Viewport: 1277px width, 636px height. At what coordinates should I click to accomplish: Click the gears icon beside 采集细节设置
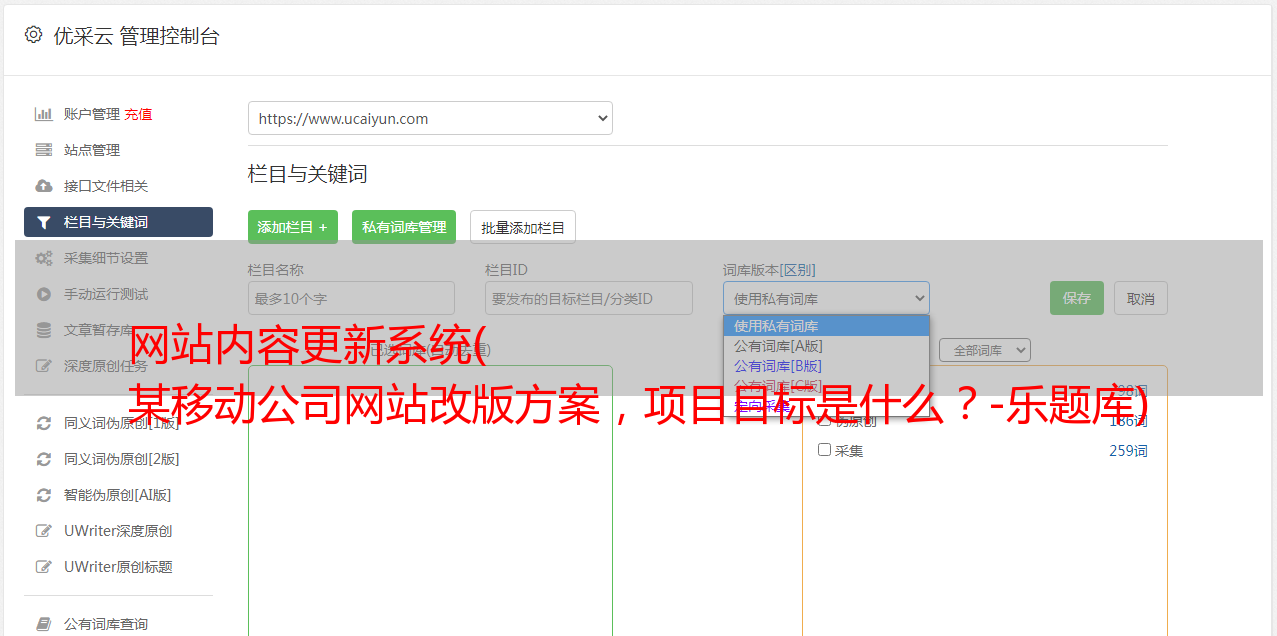(x=43, y=258)
